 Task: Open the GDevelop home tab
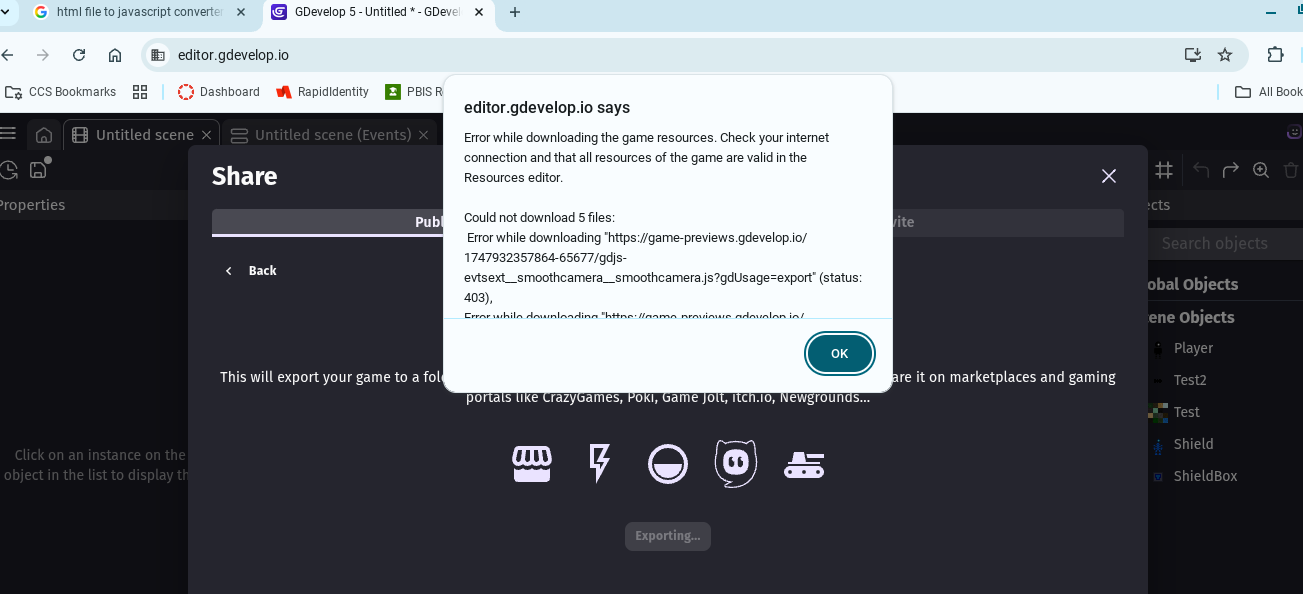(x=43, y=135)
